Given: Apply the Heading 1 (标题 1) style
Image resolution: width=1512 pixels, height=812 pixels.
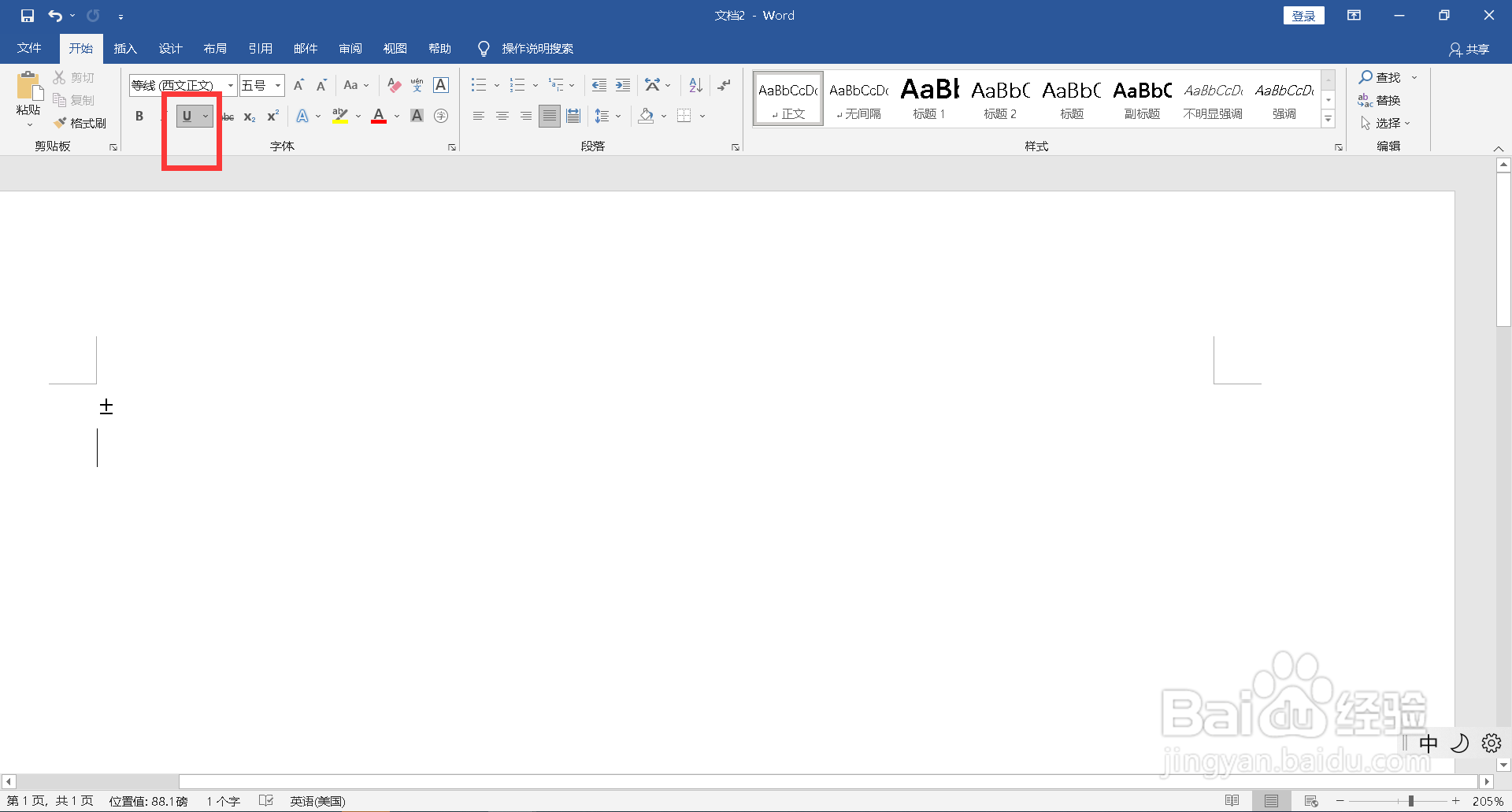Looking at the screenshot, I should (929, 98).
